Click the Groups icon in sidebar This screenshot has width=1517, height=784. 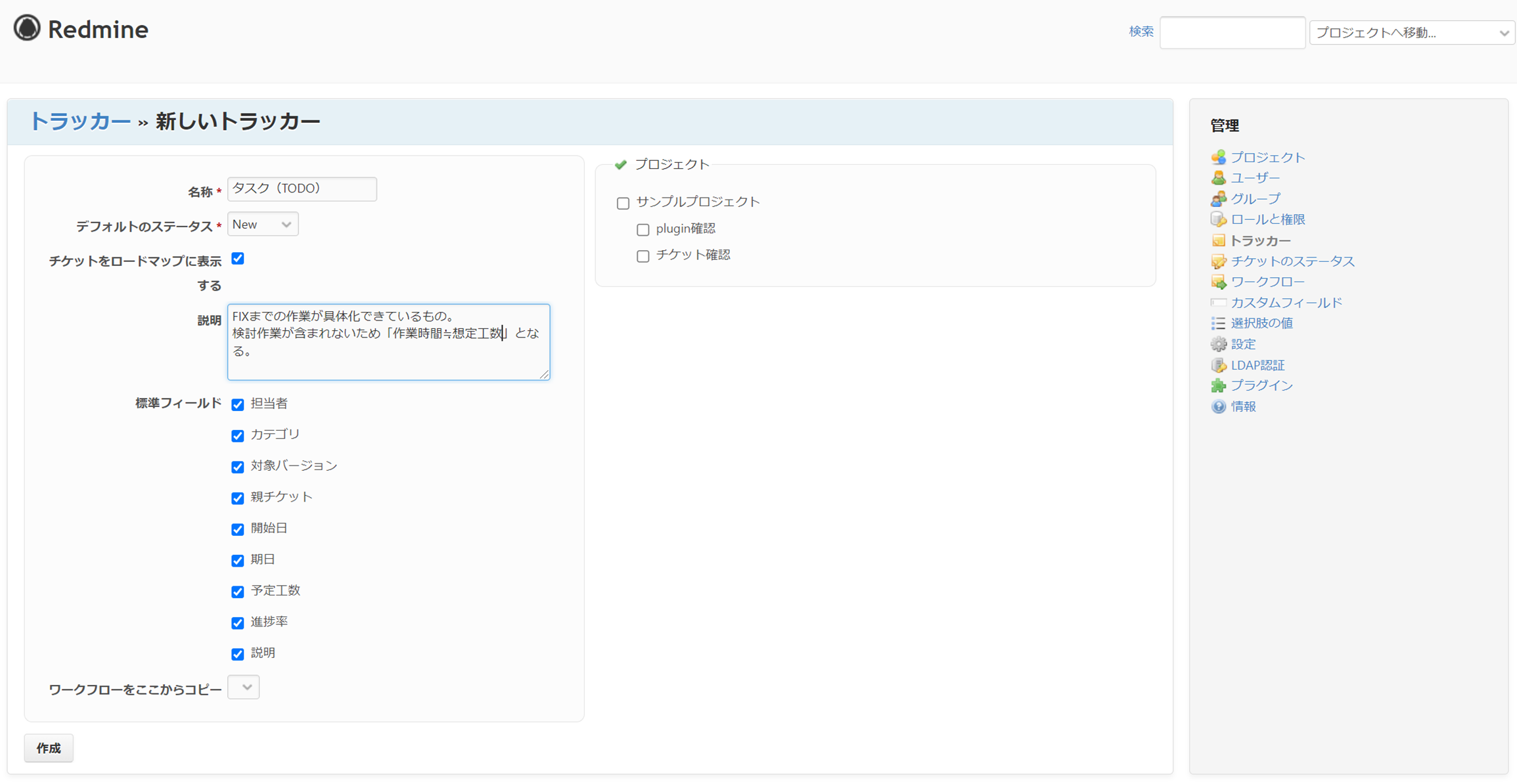(x=1218, y=198)
